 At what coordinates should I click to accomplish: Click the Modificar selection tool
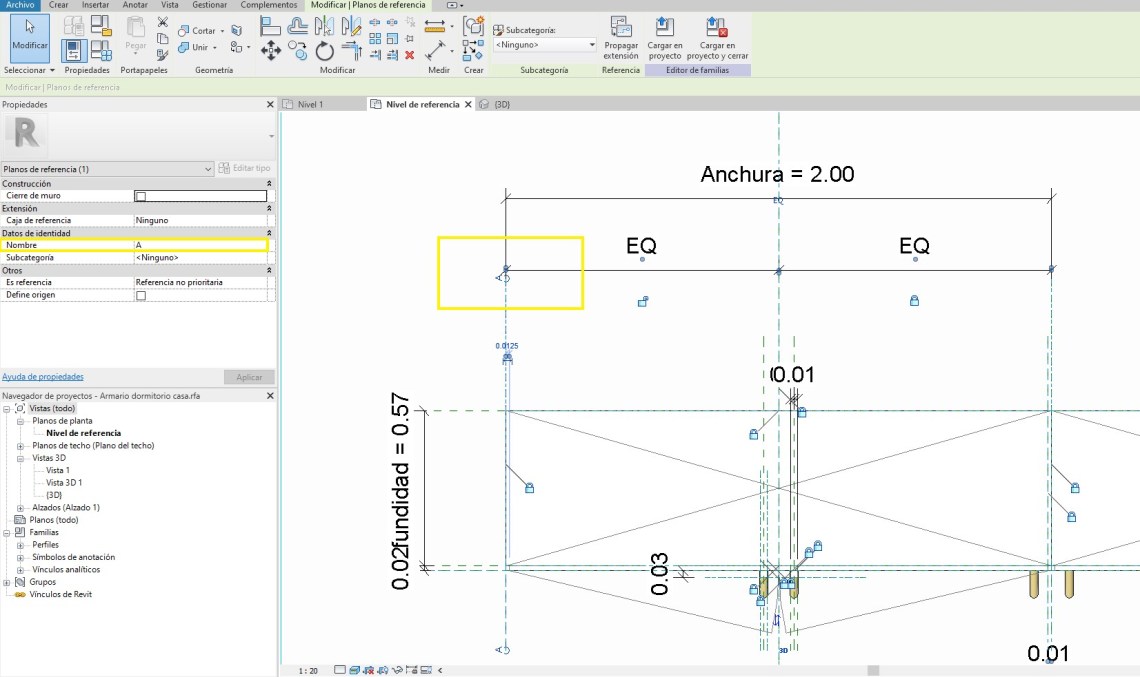pyautogui.click(x=30, y=36)
